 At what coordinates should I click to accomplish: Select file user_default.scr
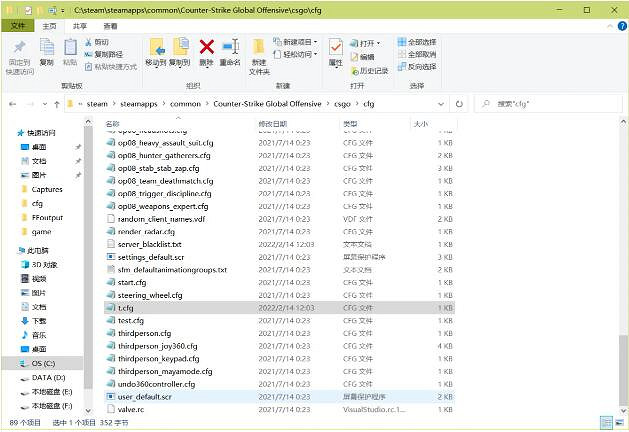coord(280,397)
